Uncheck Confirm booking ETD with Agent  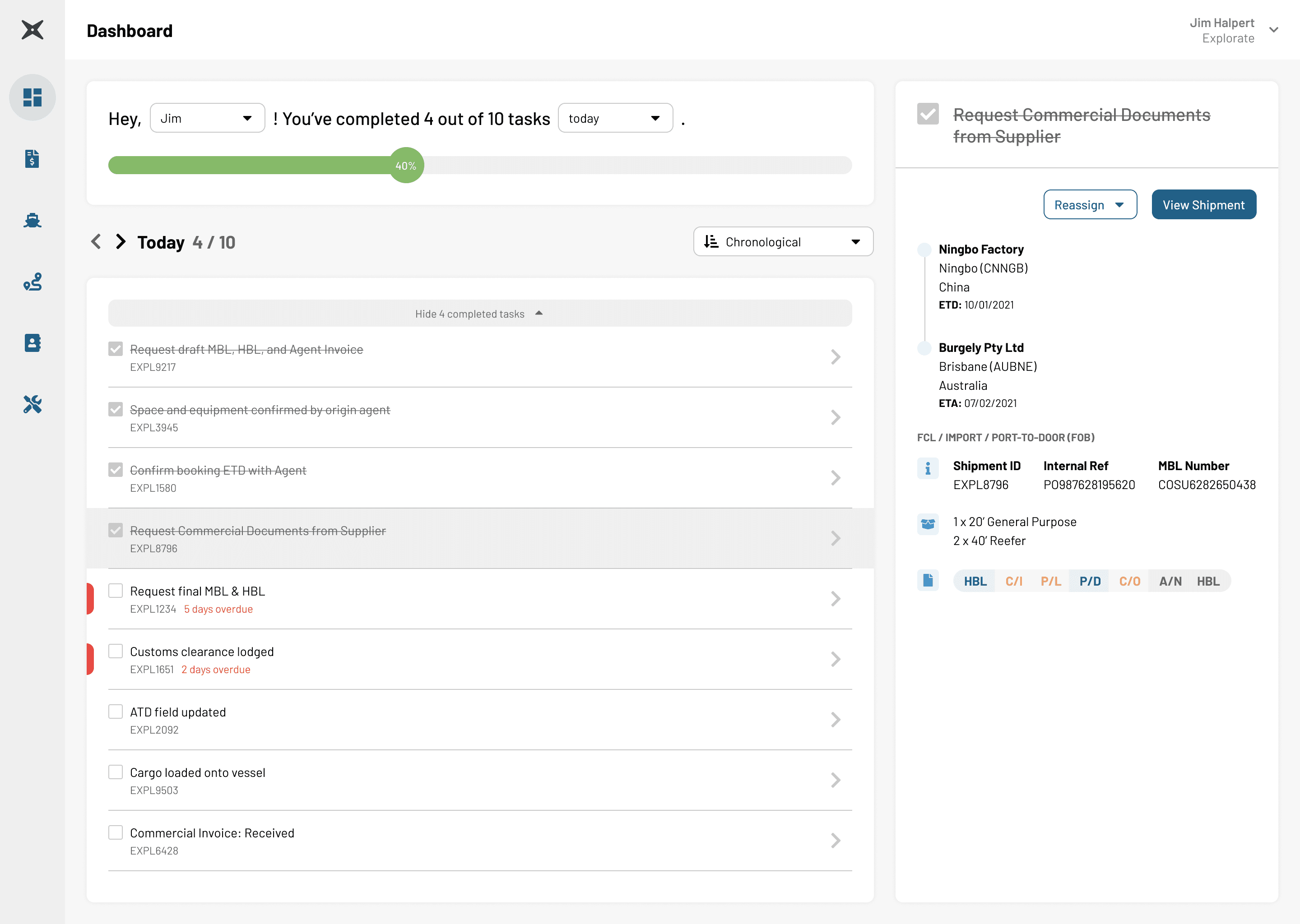[x=116, y=470]
